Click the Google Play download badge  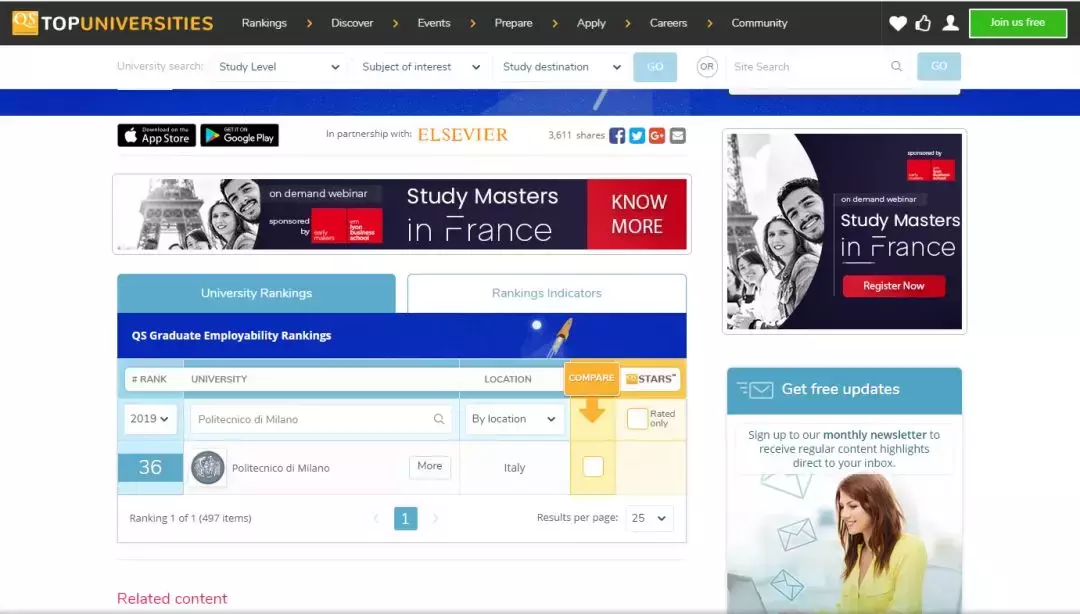pos(240,135)
